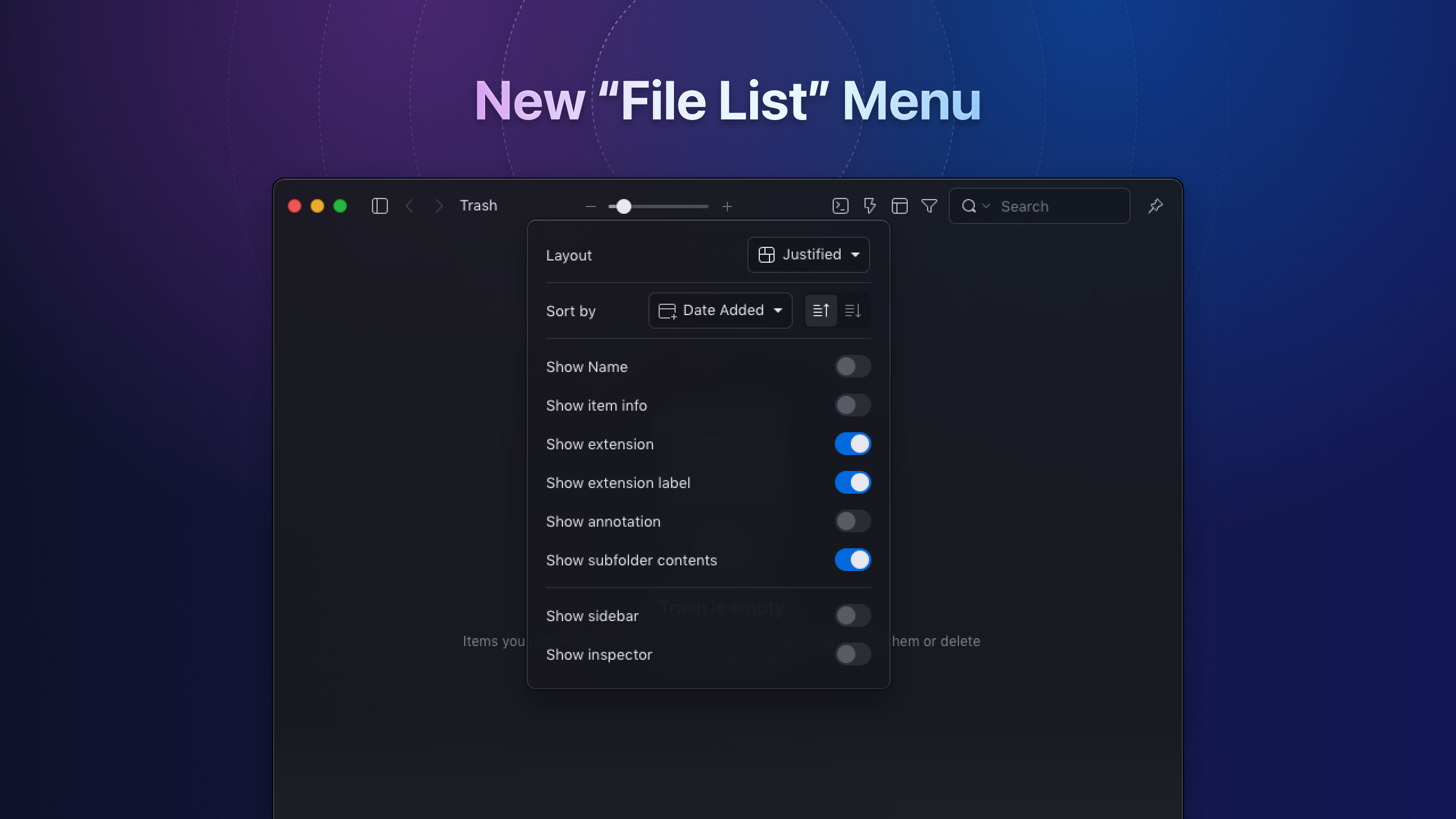The image size is (1456, 819).
Task: Select ascending sort order button
Action: pyautogui.click(x=821, y=311)
